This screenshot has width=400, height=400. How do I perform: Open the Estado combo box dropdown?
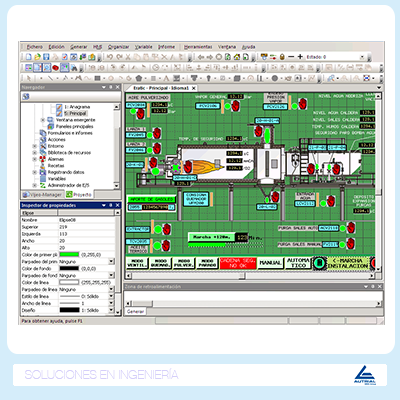(x=362, y=57)
